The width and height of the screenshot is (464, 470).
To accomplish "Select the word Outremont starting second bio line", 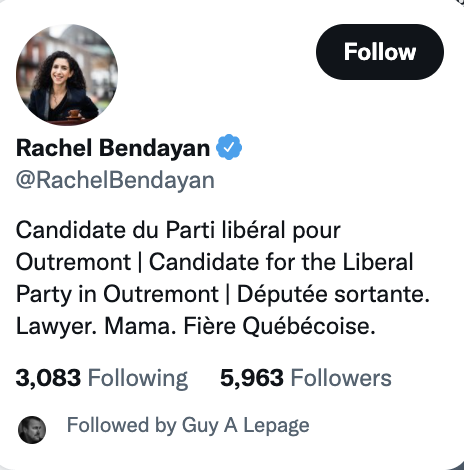I will [73, 262].
